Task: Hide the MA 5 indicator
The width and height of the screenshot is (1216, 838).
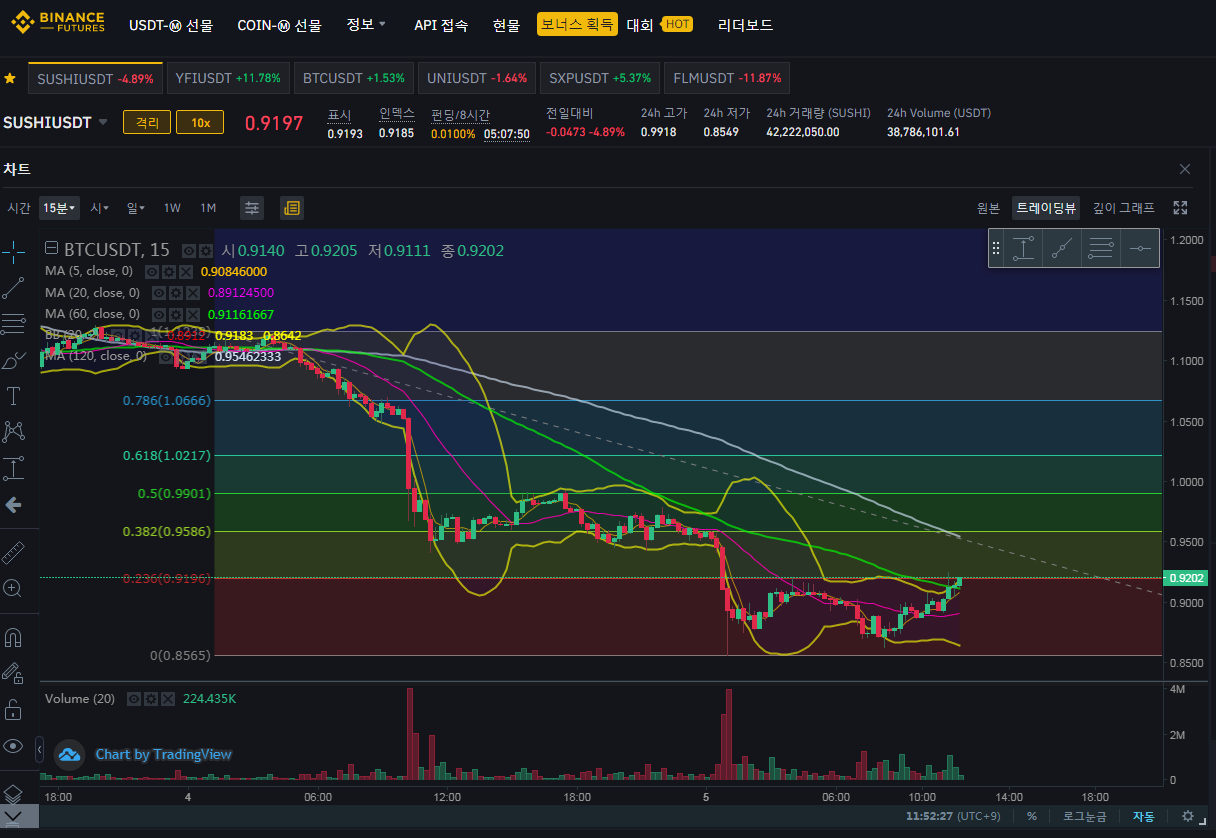Action: coord(152,271)
